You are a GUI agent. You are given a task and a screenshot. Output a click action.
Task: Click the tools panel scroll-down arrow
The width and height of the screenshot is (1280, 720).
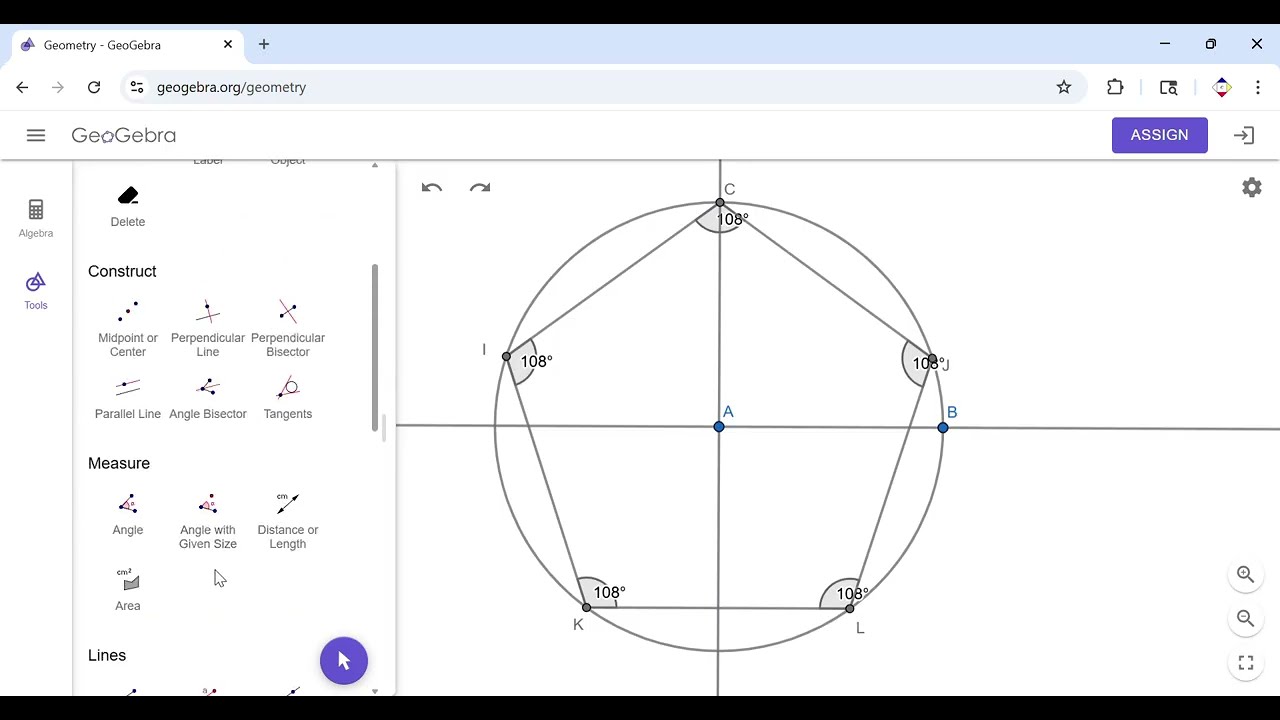coord(375,691)
